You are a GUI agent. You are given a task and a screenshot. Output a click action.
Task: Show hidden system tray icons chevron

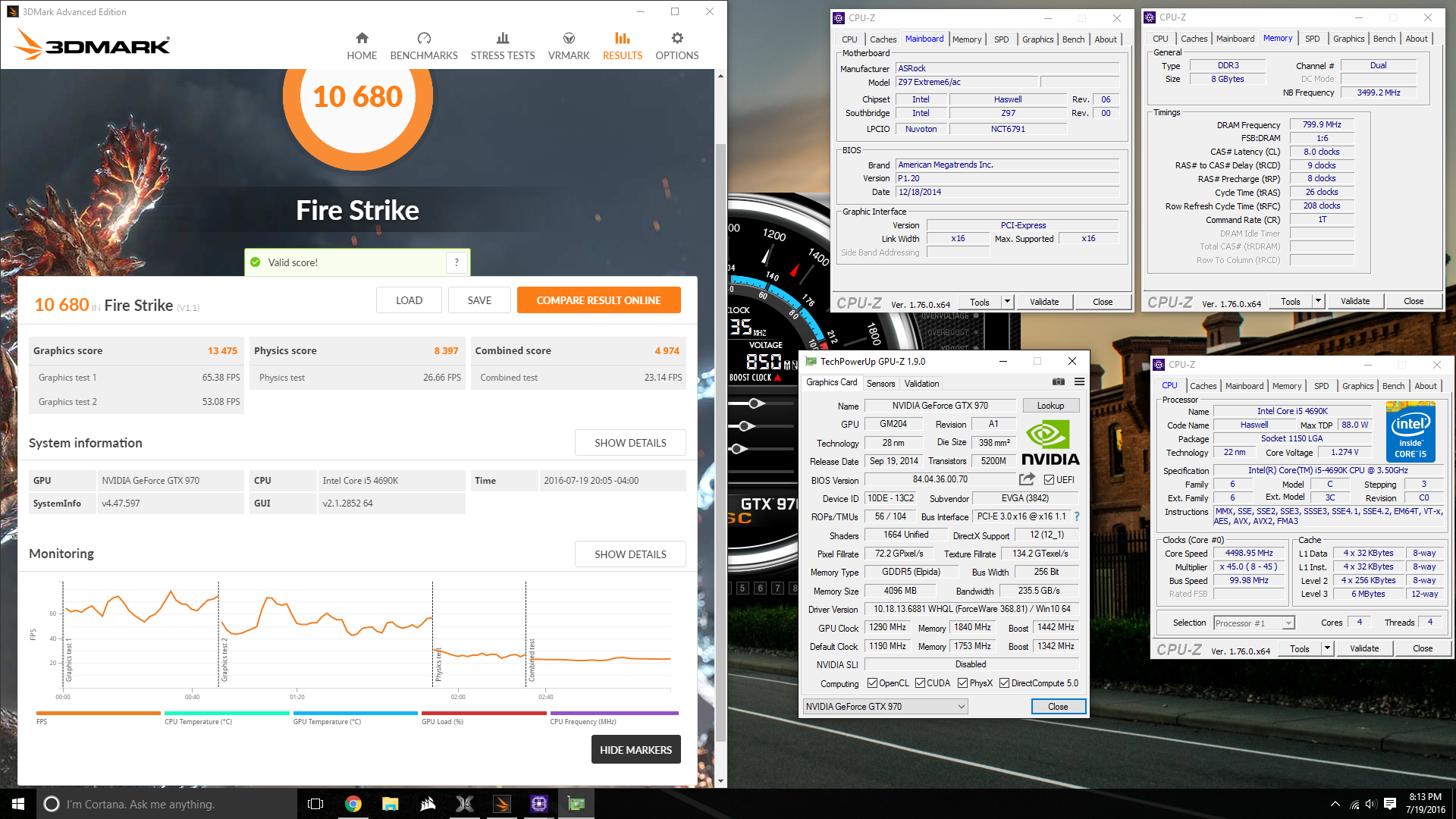pos(1335,804)
